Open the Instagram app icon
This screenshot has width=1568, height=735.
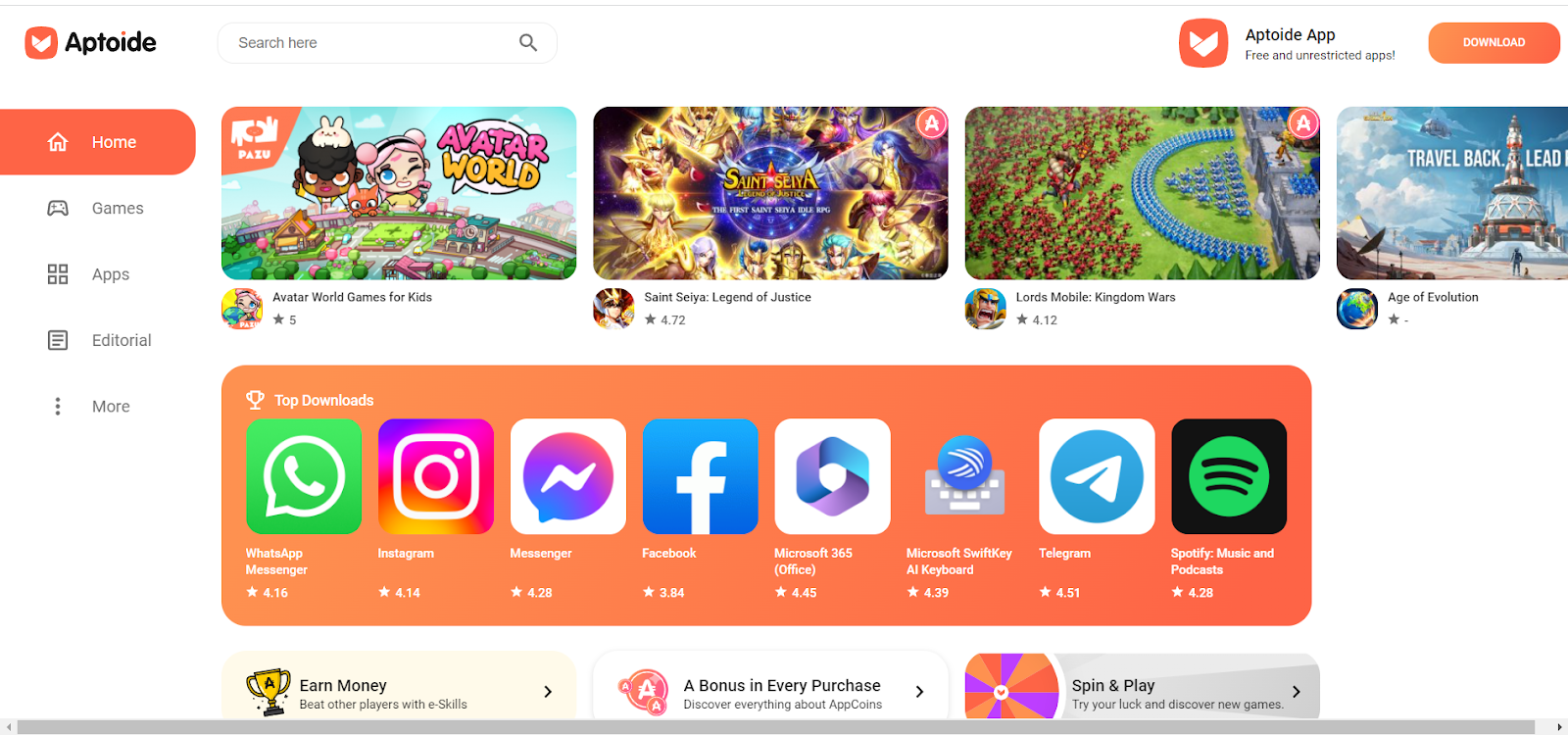coord(436,476)
